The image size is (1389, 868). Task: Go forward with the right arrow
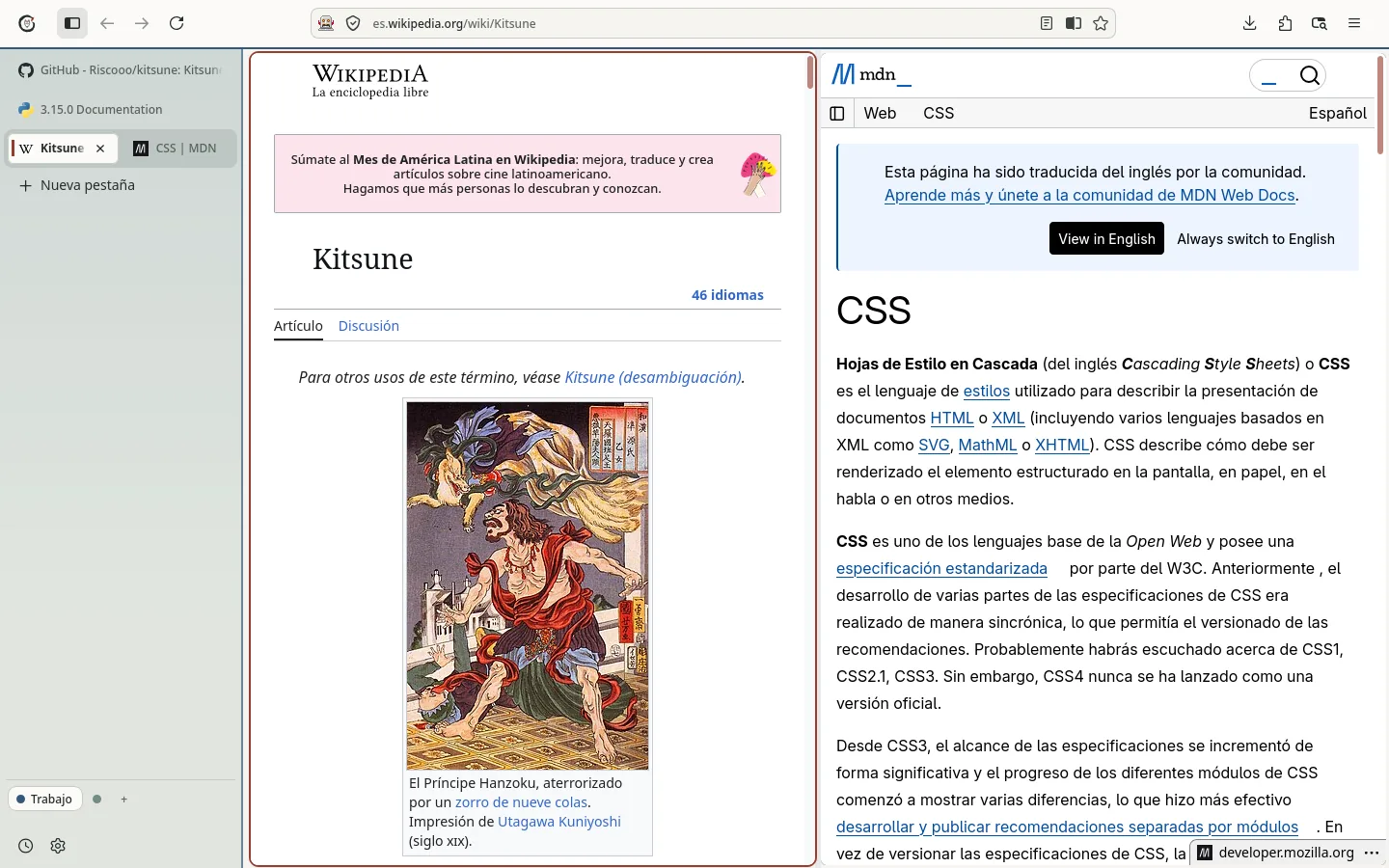[142, 23]
